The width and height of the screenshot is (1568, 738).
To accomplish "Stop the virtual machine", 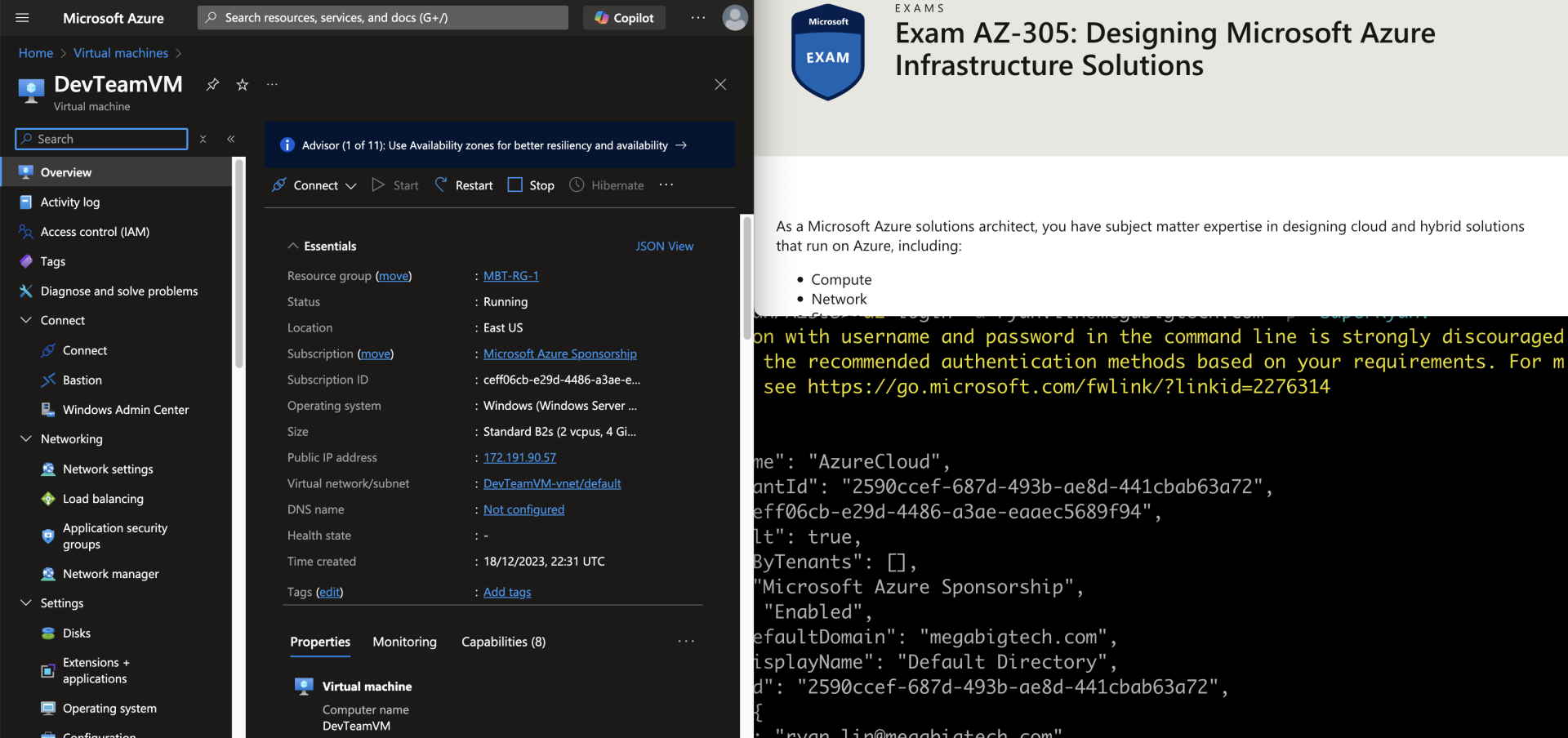I will [531, 185].
